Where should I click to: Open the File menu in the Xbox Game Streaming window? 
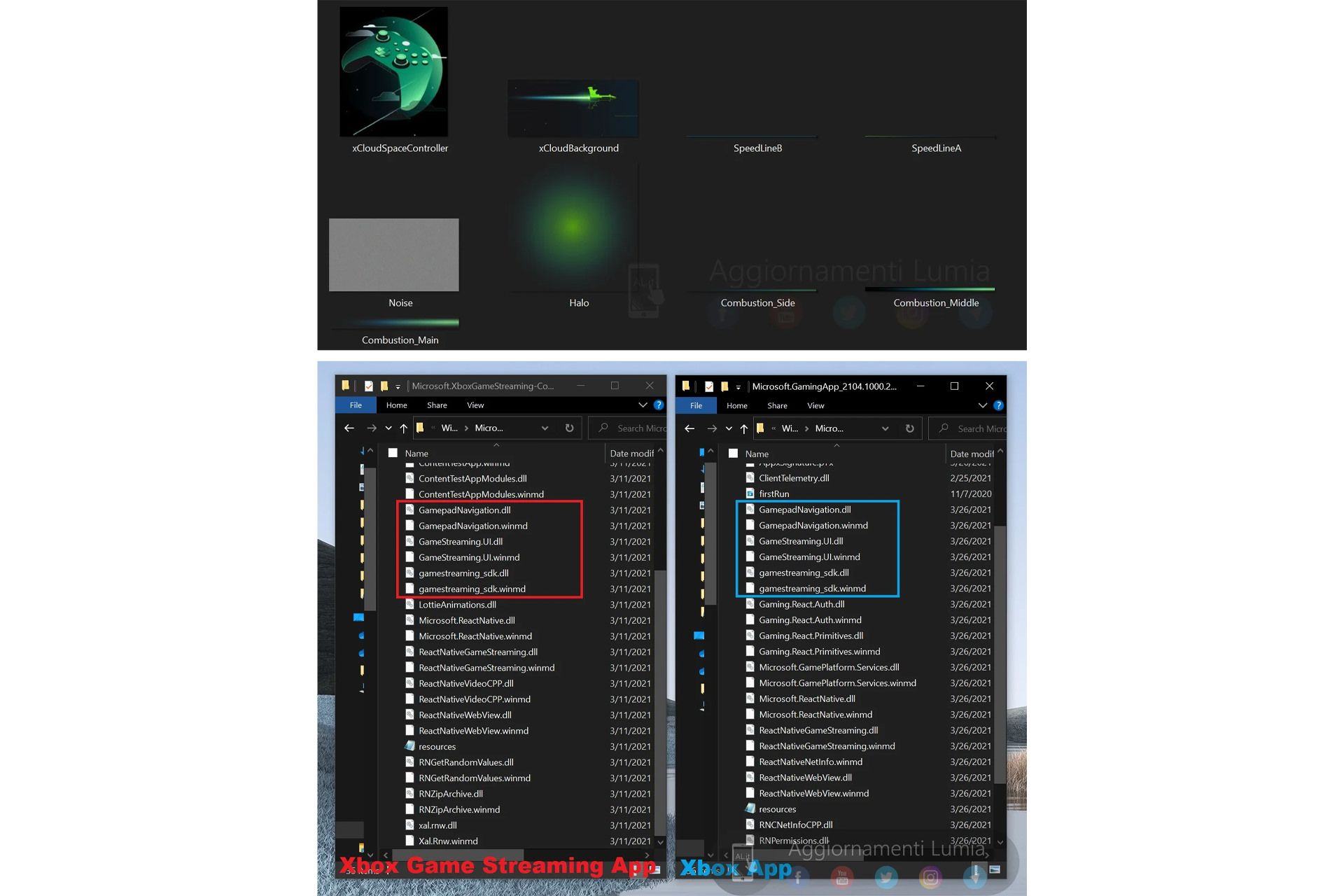(356, 405)
